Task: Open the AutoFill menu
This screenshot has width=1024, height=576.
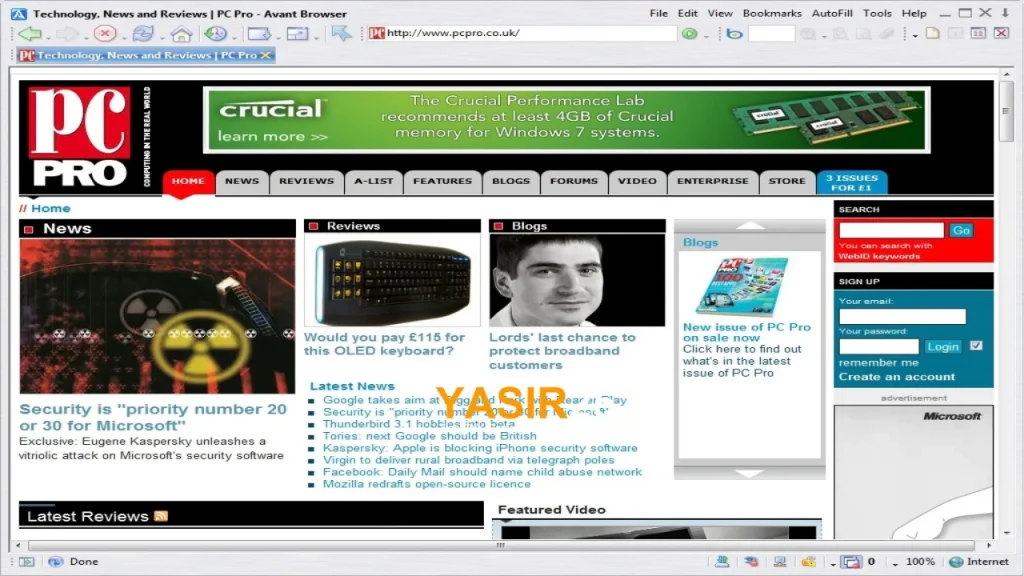Action: [x=831, y=13]
